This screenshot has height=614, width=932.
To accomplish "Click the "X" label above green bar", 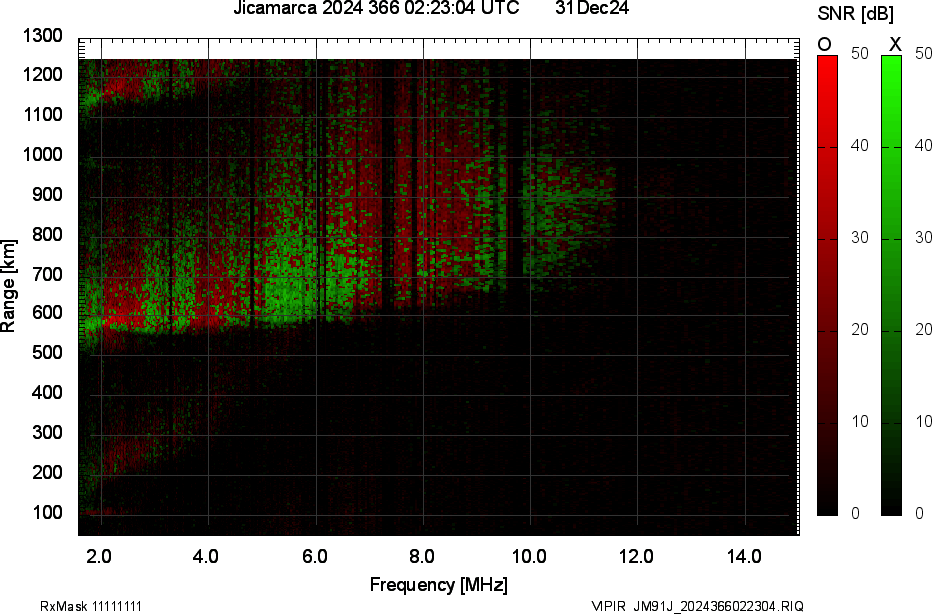I will (895, 45).
